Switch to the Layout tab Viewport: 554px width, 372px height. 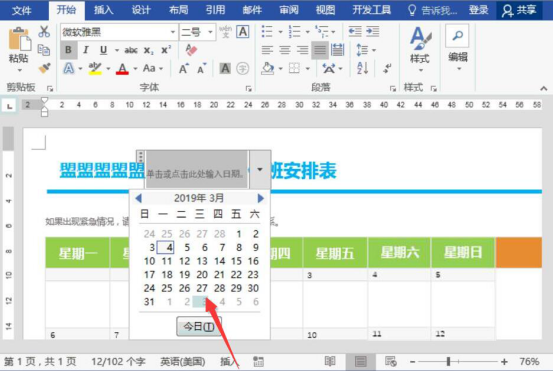(x=178, y=10)
